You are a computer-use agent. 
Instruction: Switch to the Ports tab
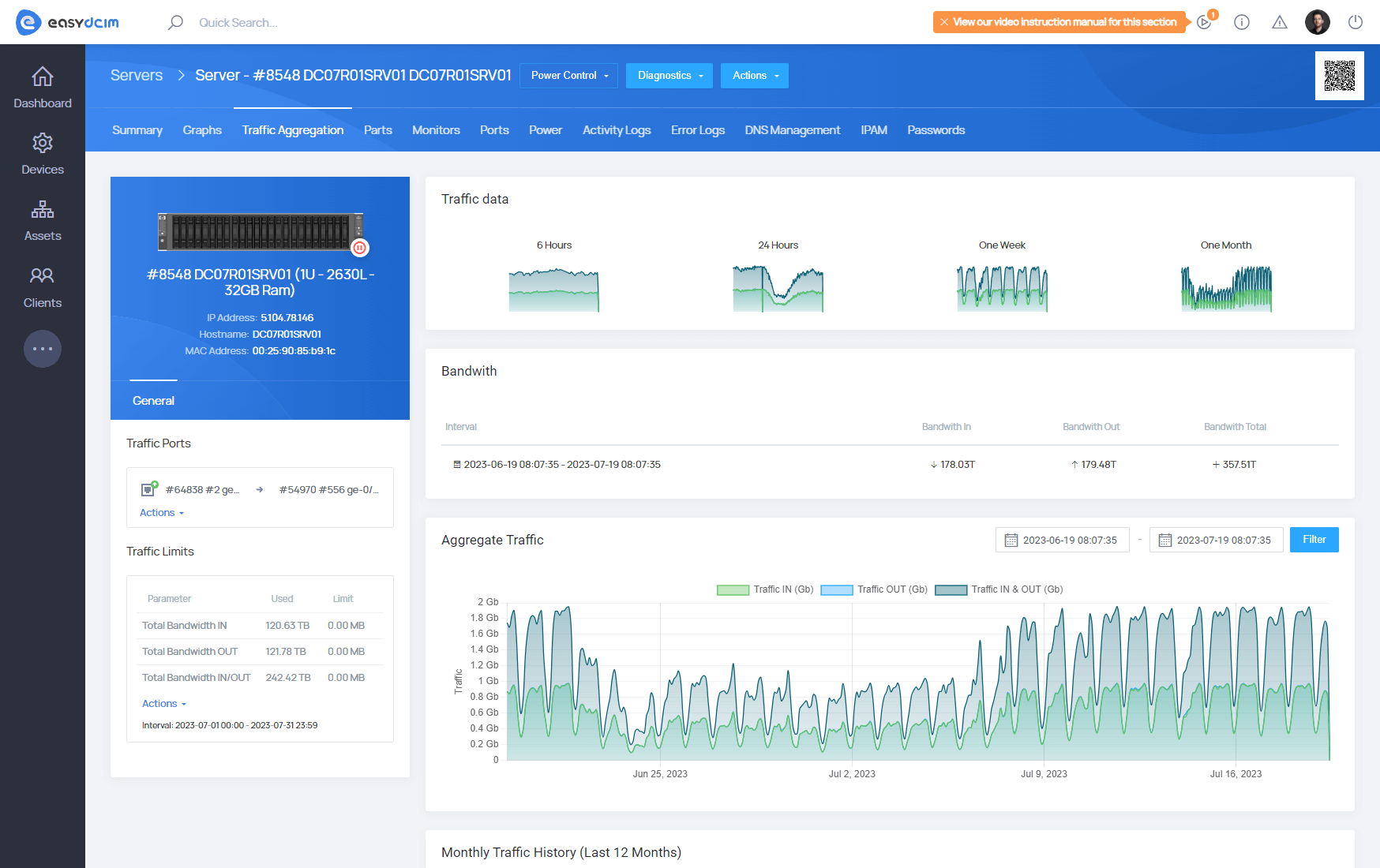point(494,130)
